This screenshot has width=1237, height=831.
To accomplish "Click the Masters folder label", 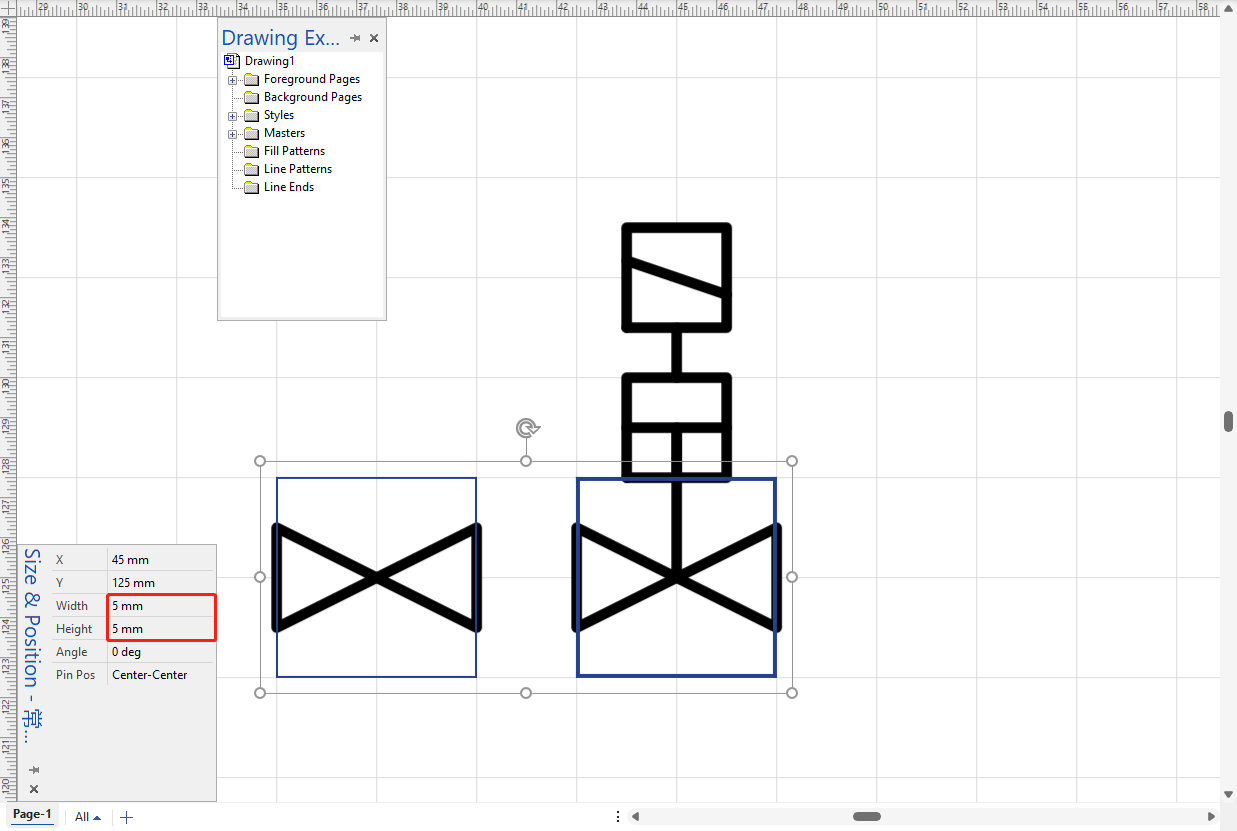I will (x=284, y=133).
